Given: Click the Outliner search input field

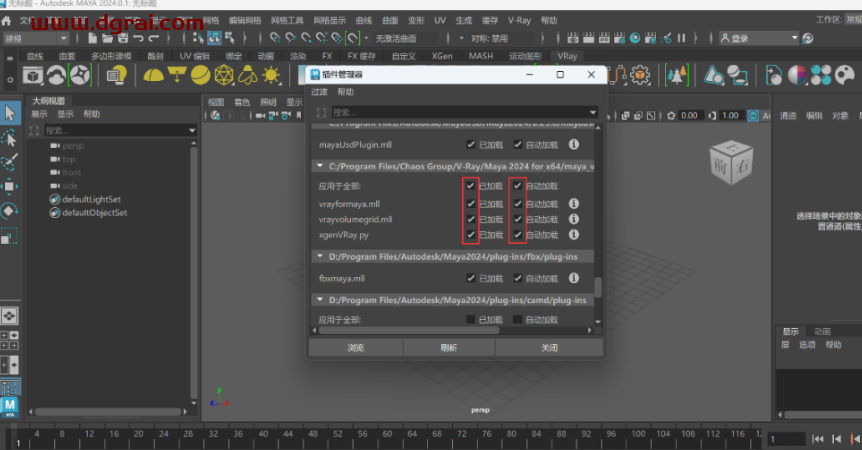Looking at the screenshot, I should tap(115, 130).
